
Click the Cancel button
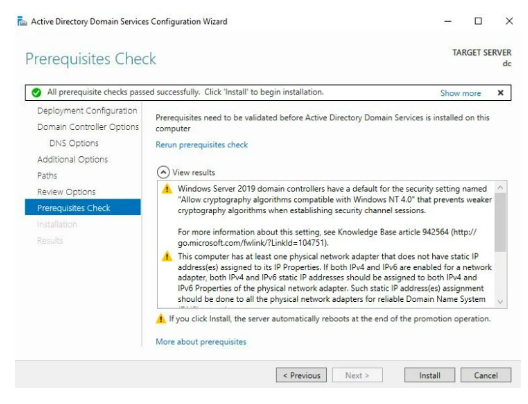tap(486, 375)
